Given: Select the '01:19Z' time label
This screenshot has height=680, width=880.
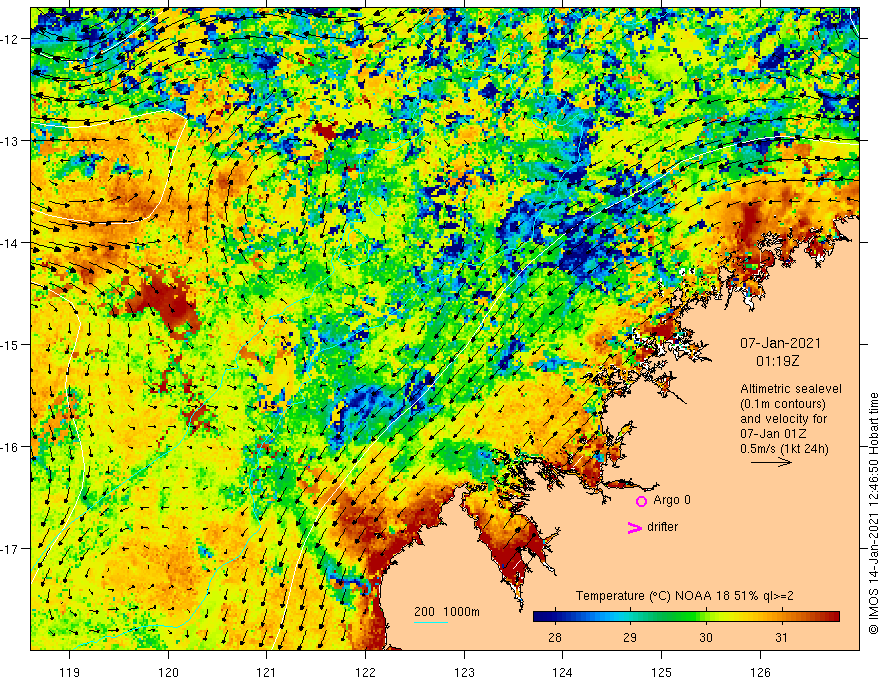Looking at the screenshot, I should click(777, 361).
